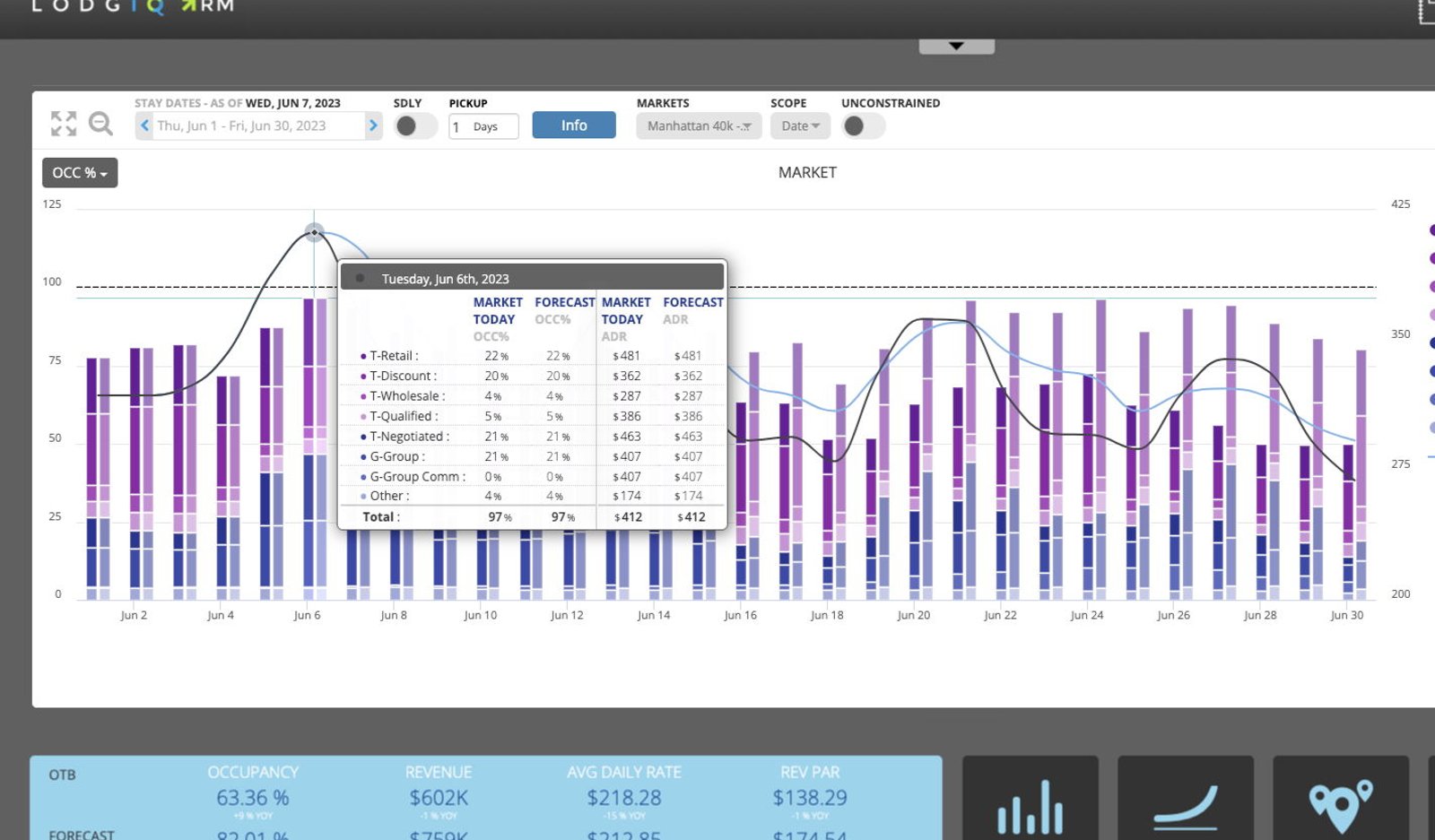Click the OTB label in summary panel
The image size is (1435, 840).
[x=62, y=775]
